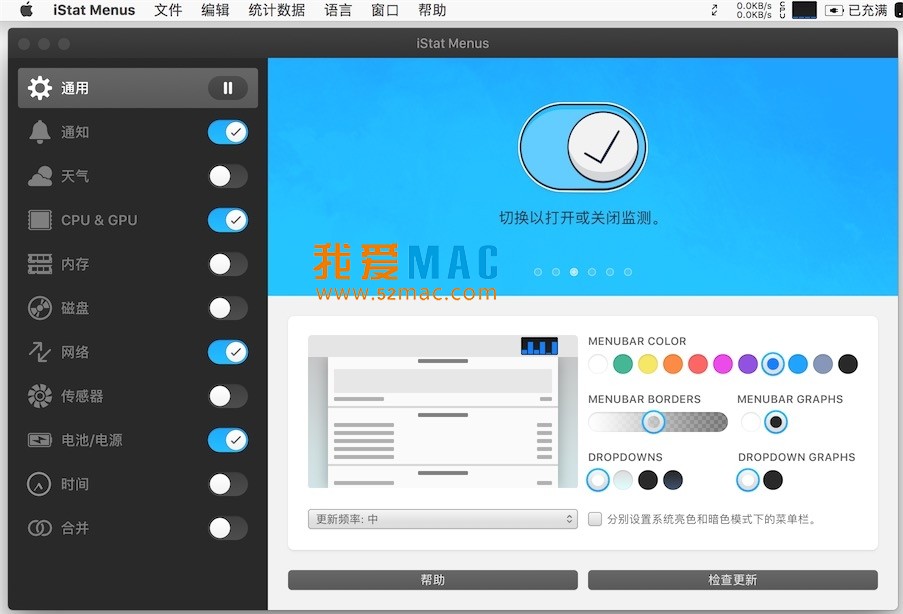Click the arrows icon for 网络

[x=40, y=352]
